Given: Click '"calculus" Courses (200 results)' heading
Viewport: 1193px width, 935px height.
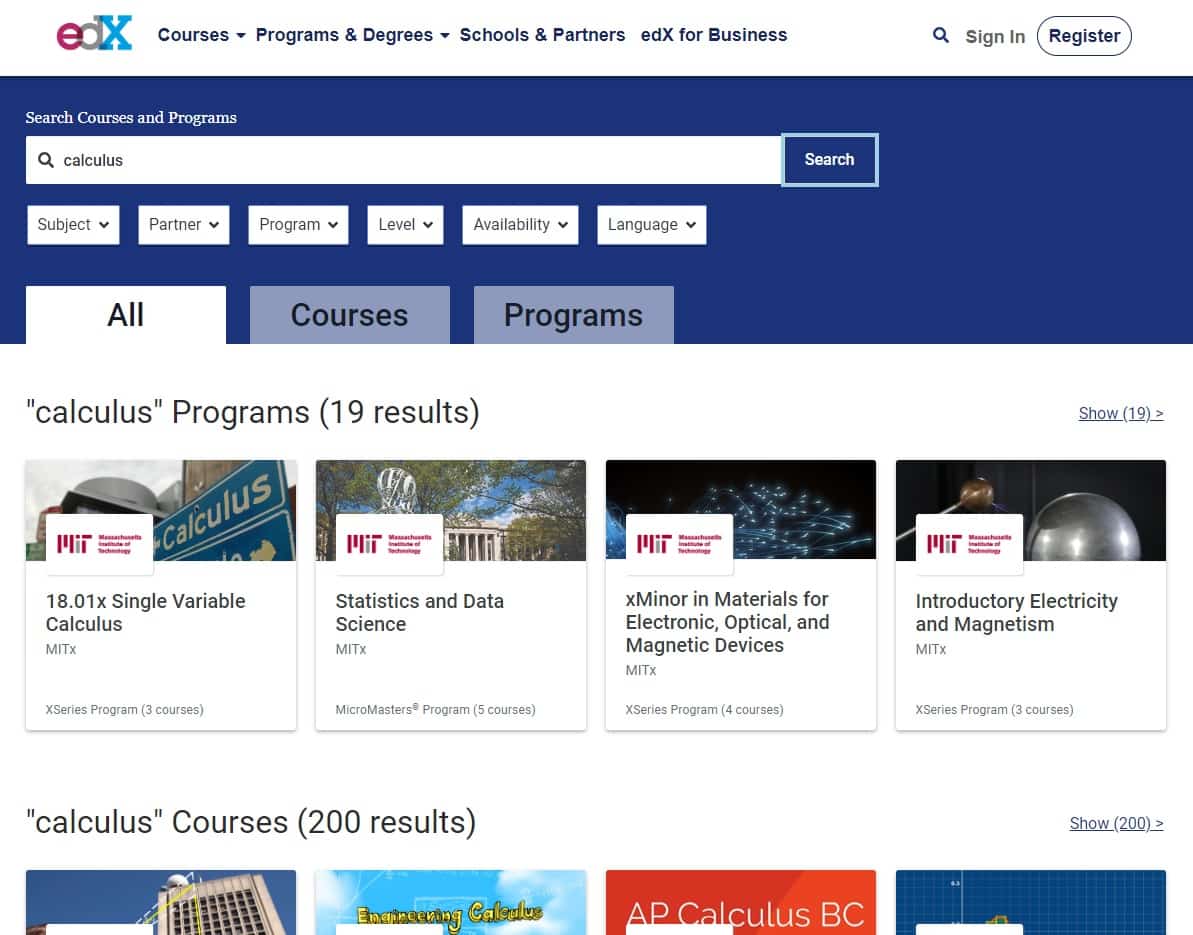Looking at the screenshot, I should [251, 822].
